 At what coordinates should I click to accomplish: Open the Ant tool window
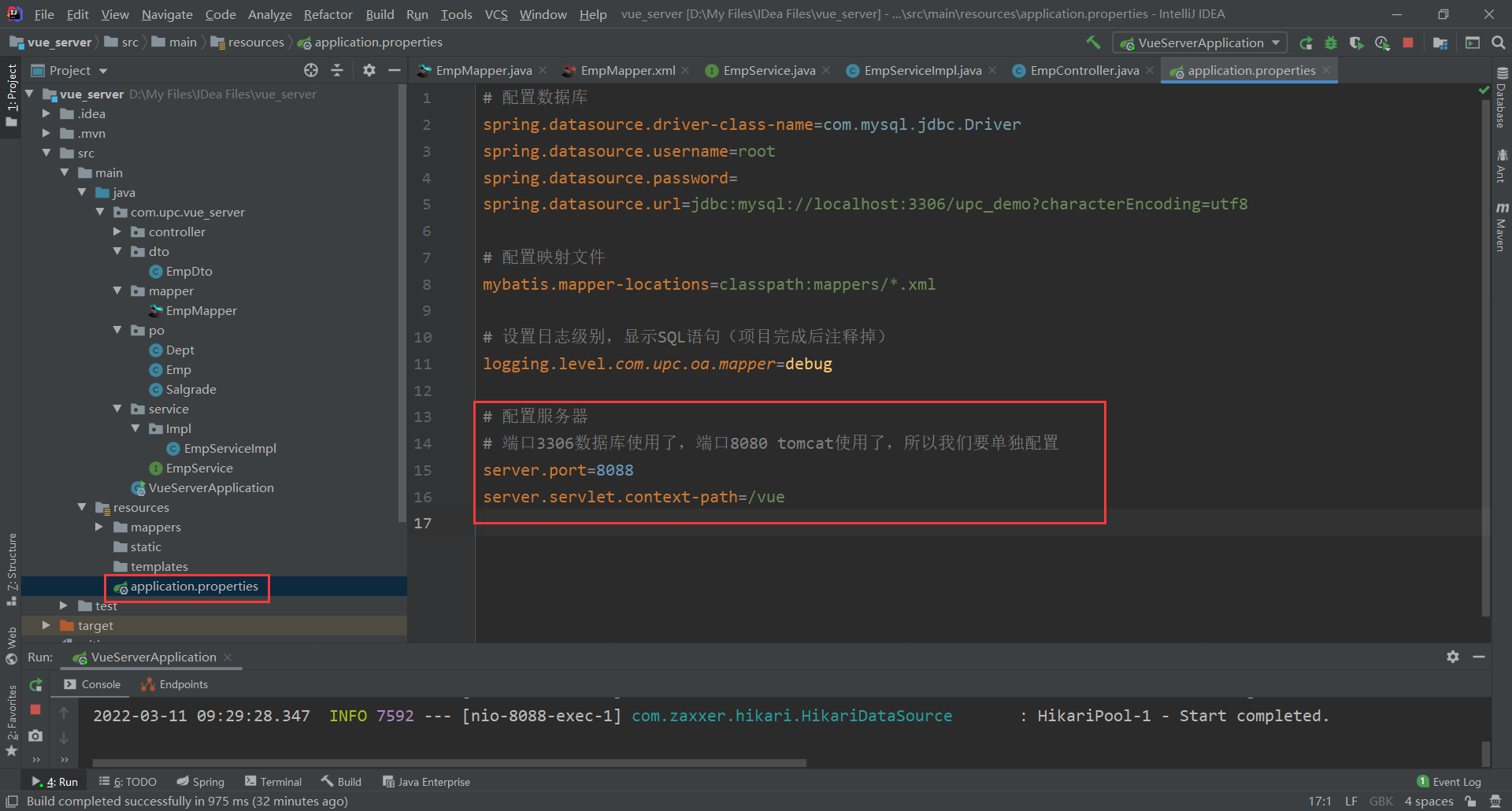[1502, 165]
